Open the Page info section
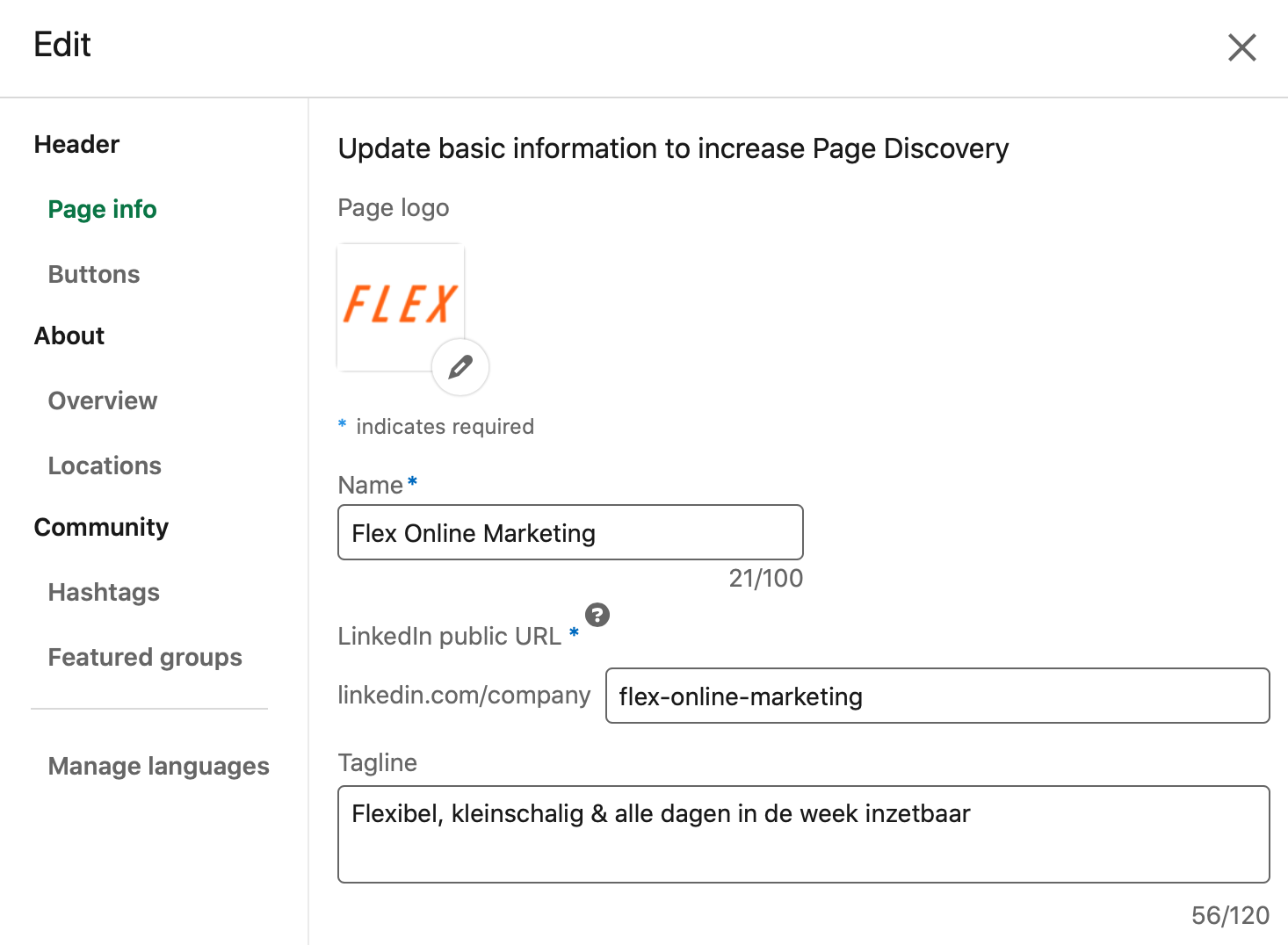 102,209
